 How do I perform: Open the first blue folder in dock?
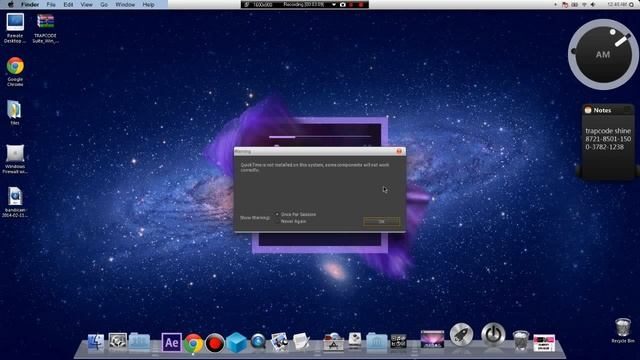[x=139, y=342]
